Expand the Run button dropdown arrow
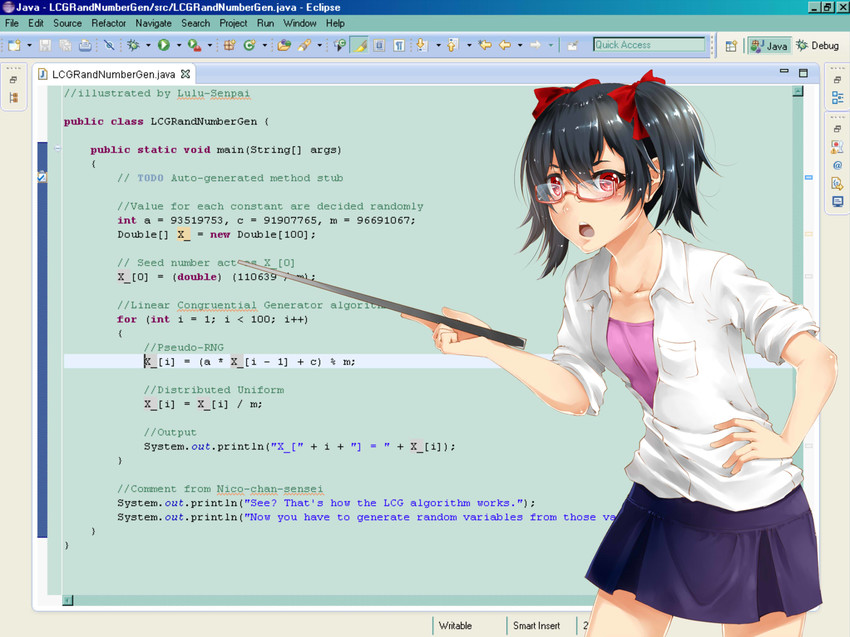Screen dimensions: 850x637 point(178,45)
